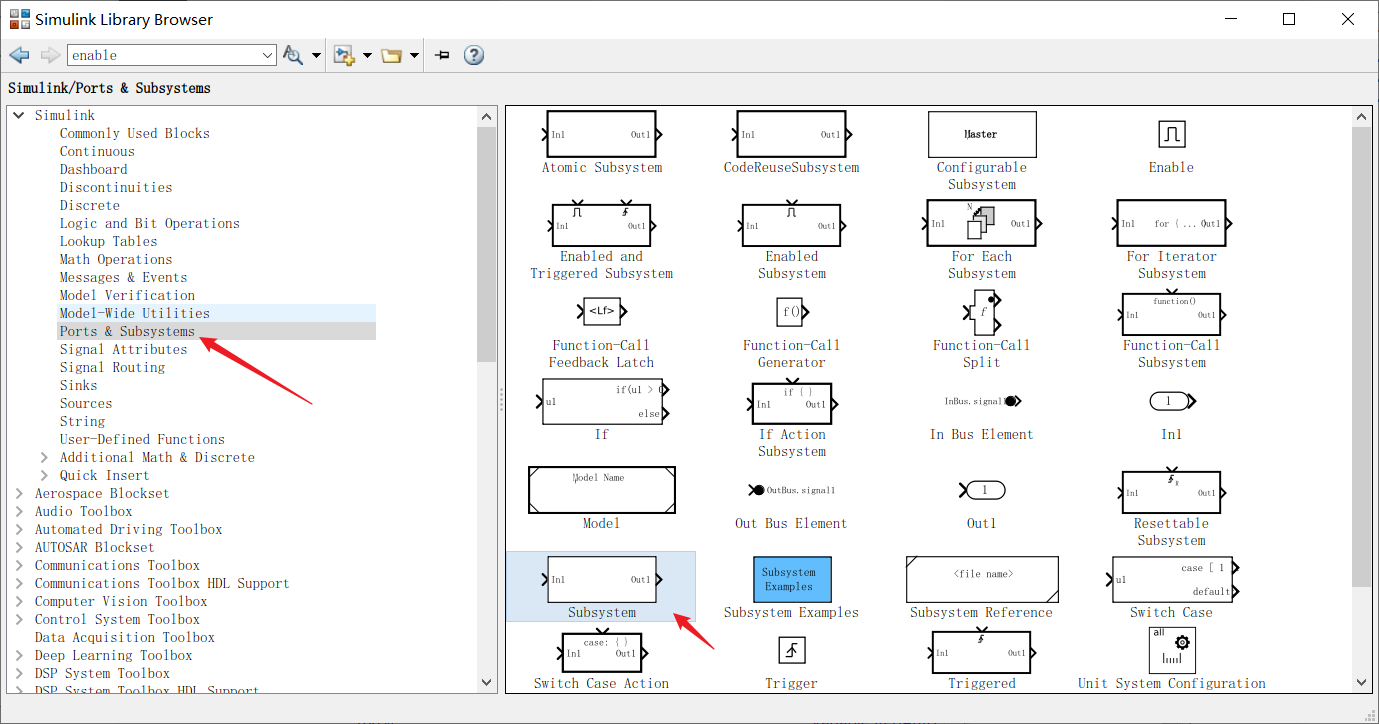1379x724 pixels.
Task: Select the Atomic Subsystem block icon
Action: tap(602, 135)
